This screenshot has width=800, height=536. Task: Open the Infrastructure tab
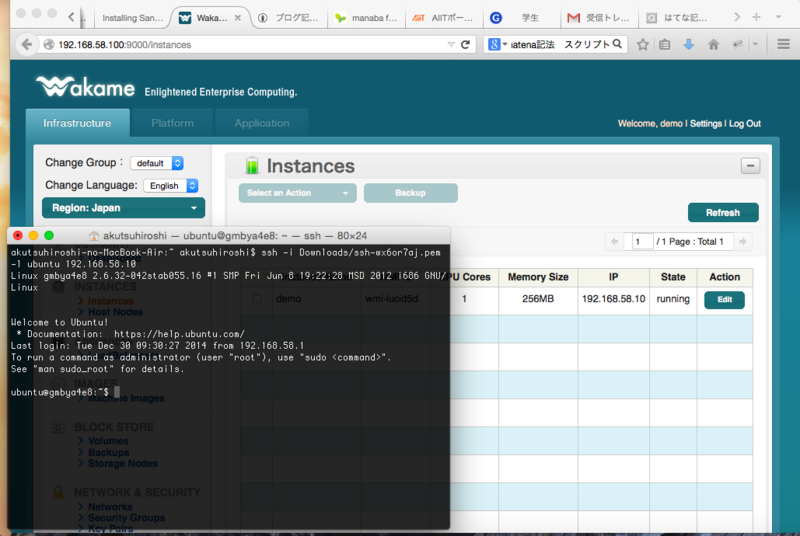click(x=78, y=123)
